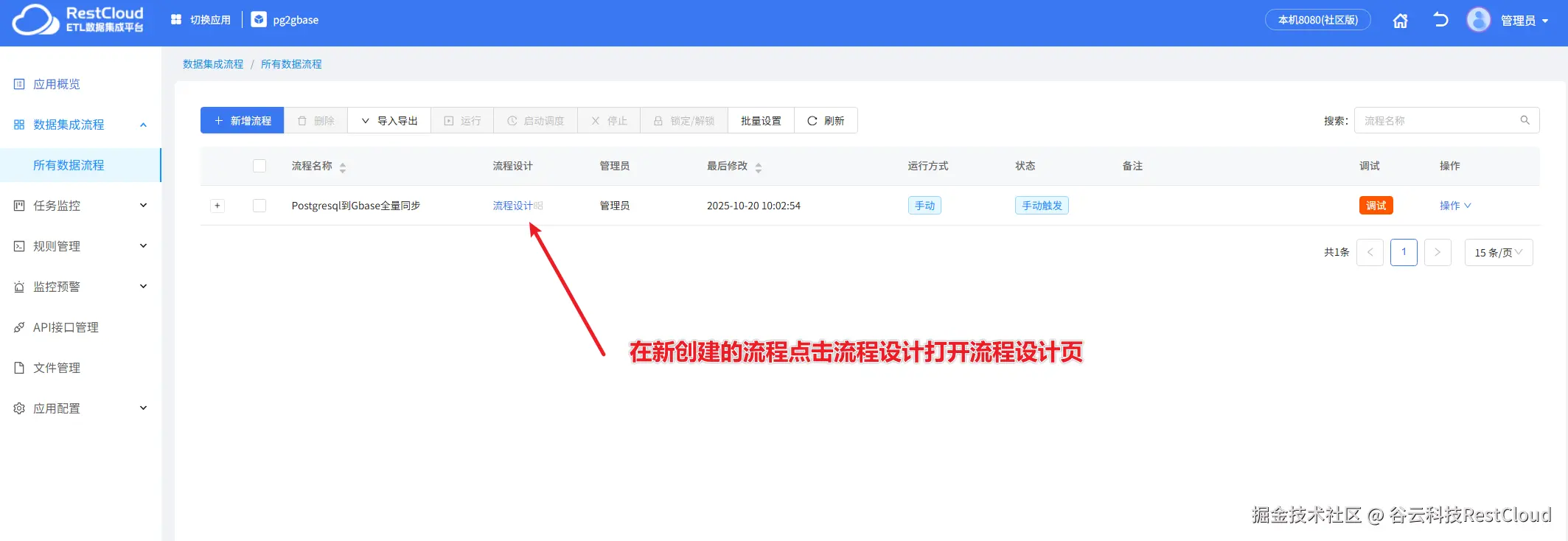Click the 锁定/解锁 button

(x=684, y=120)
